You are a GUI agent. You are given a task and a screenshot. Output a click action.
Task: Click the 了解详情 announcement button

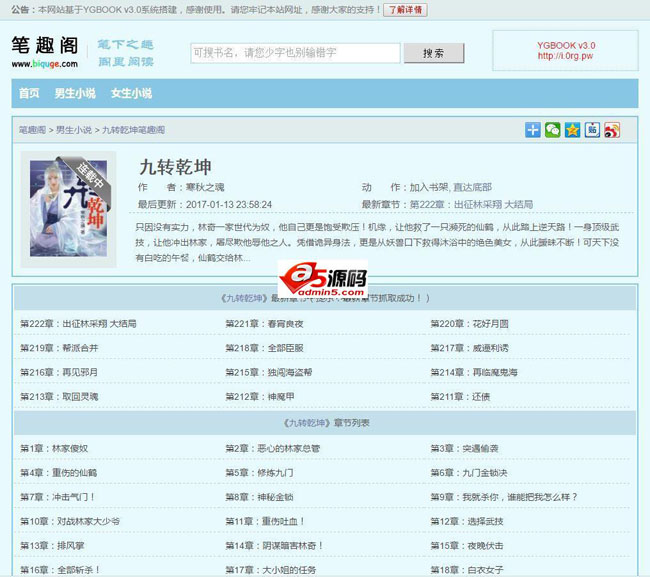pos(405,10)
